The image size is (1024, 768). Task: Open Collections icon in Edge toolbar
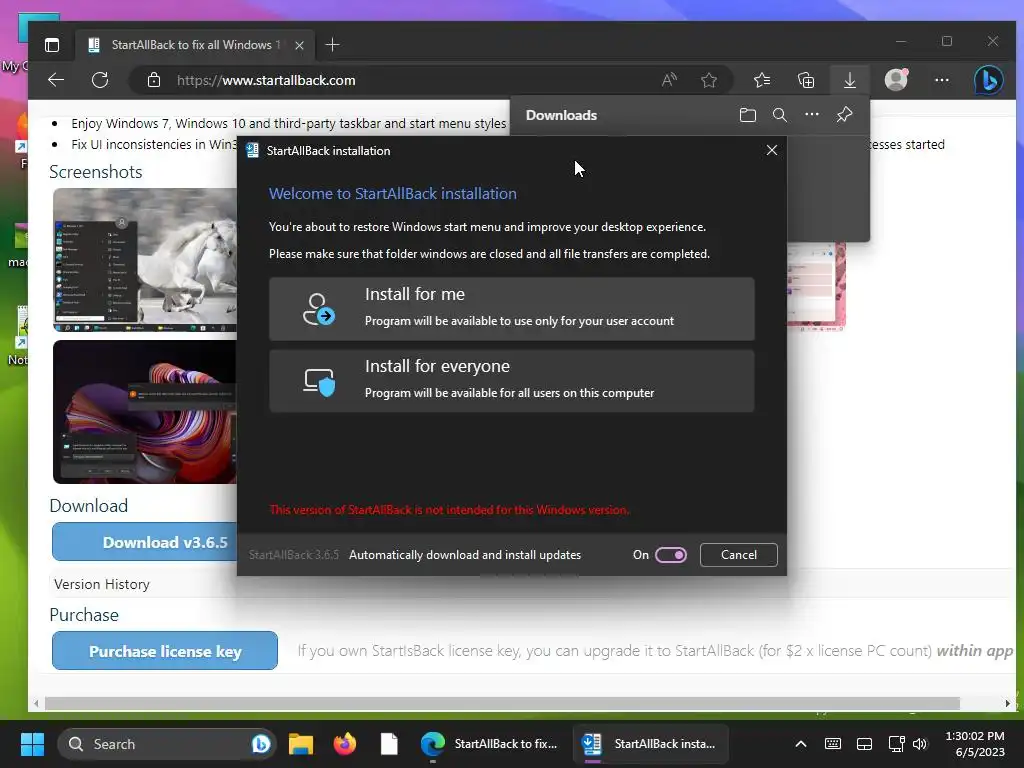(x=806, y=80)
